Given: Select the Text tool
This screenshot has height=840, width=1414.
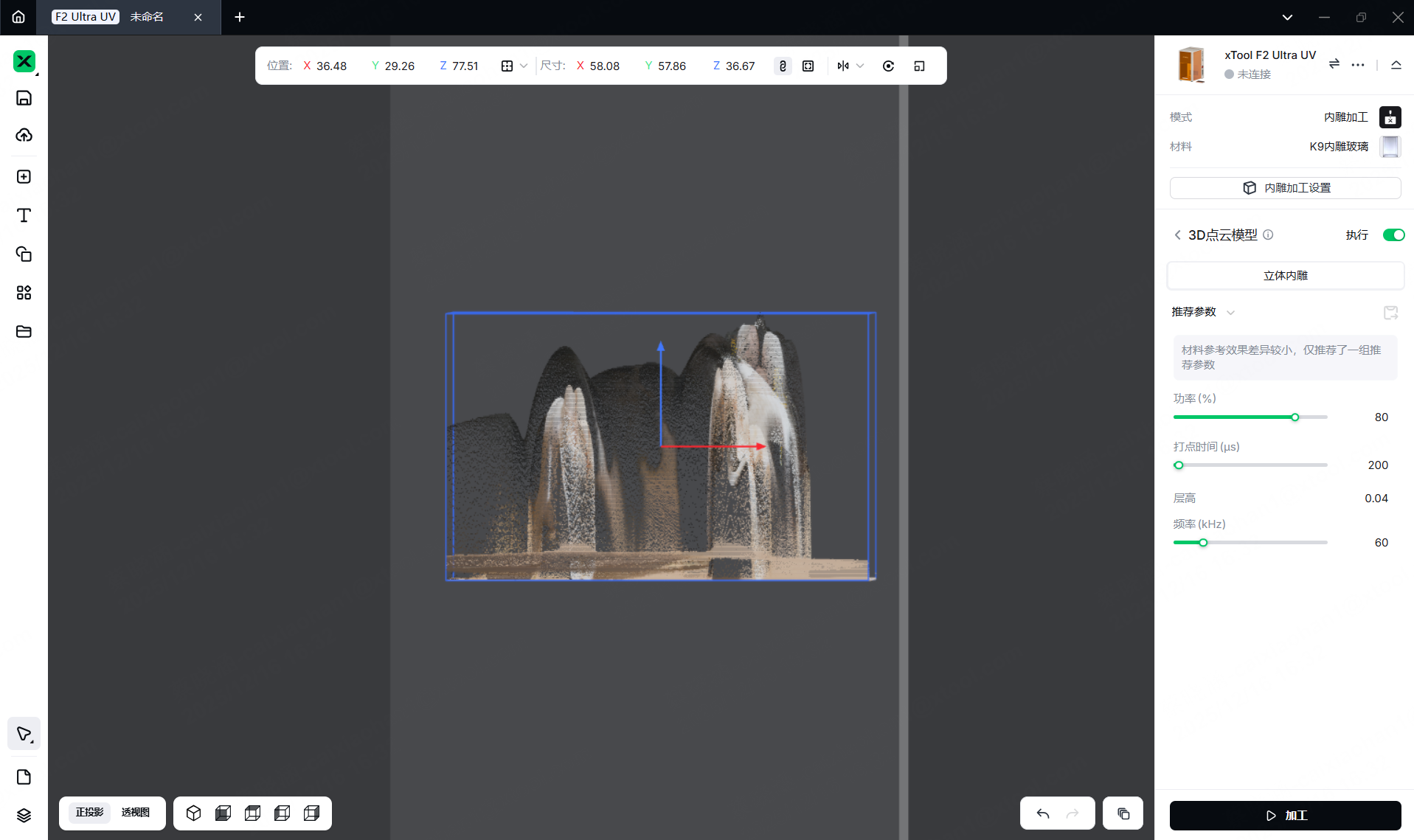Looking at the screenshot, I should coord(24,215).
